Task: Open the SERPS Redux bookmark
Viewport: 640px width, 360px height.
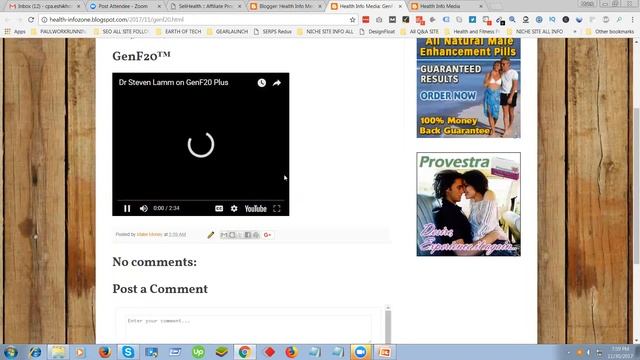Action: [x=273, y=31]
